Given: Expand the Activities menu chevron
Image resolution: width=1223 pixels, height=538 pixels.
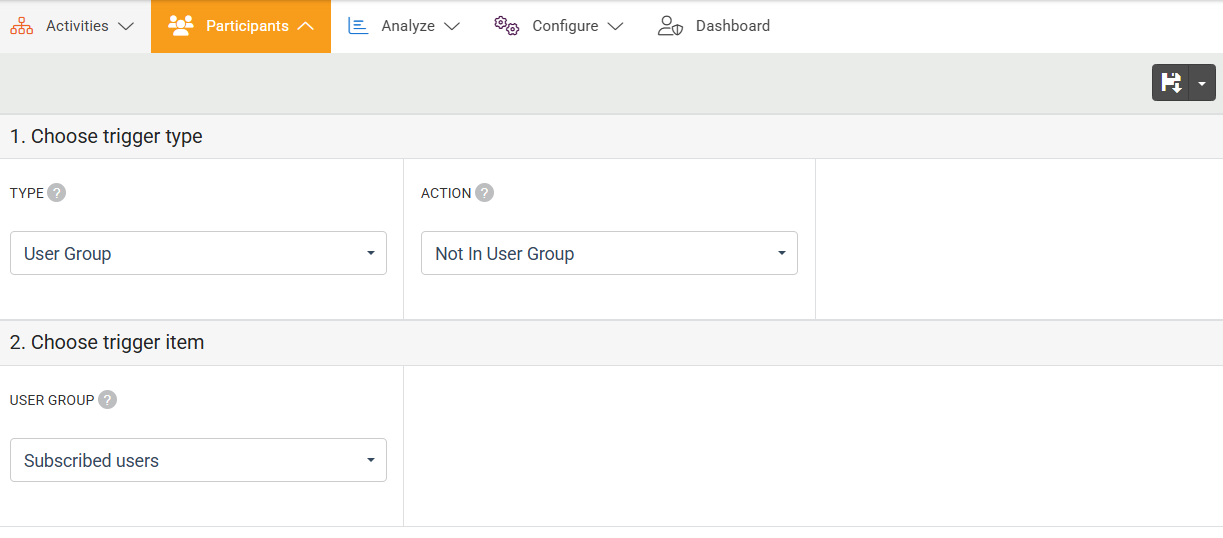Looking at the screenshot, I should point(126,27).
